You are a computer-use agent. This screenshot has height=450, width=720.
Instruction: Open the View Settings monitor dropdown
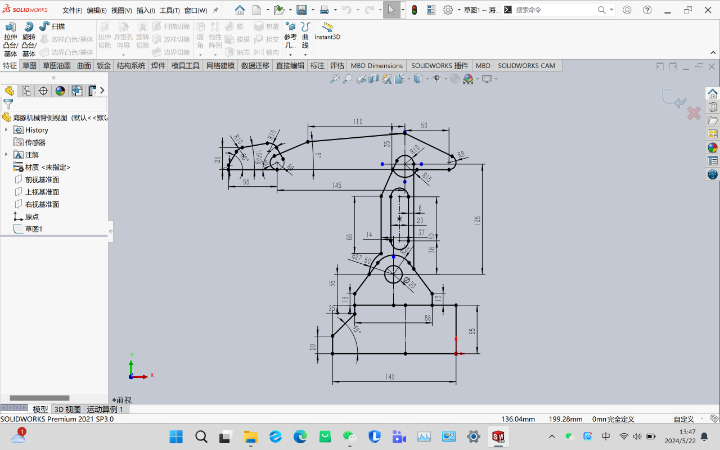pyautogui.click(x=489, y=79)
